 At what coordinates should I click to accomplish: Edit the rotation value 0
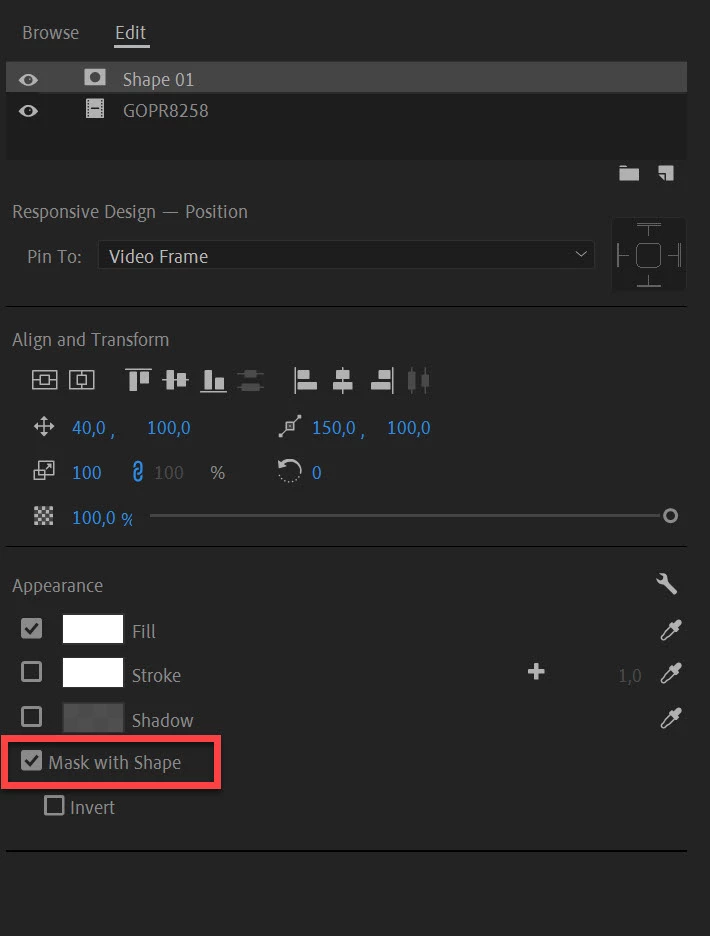click(316, 473)
